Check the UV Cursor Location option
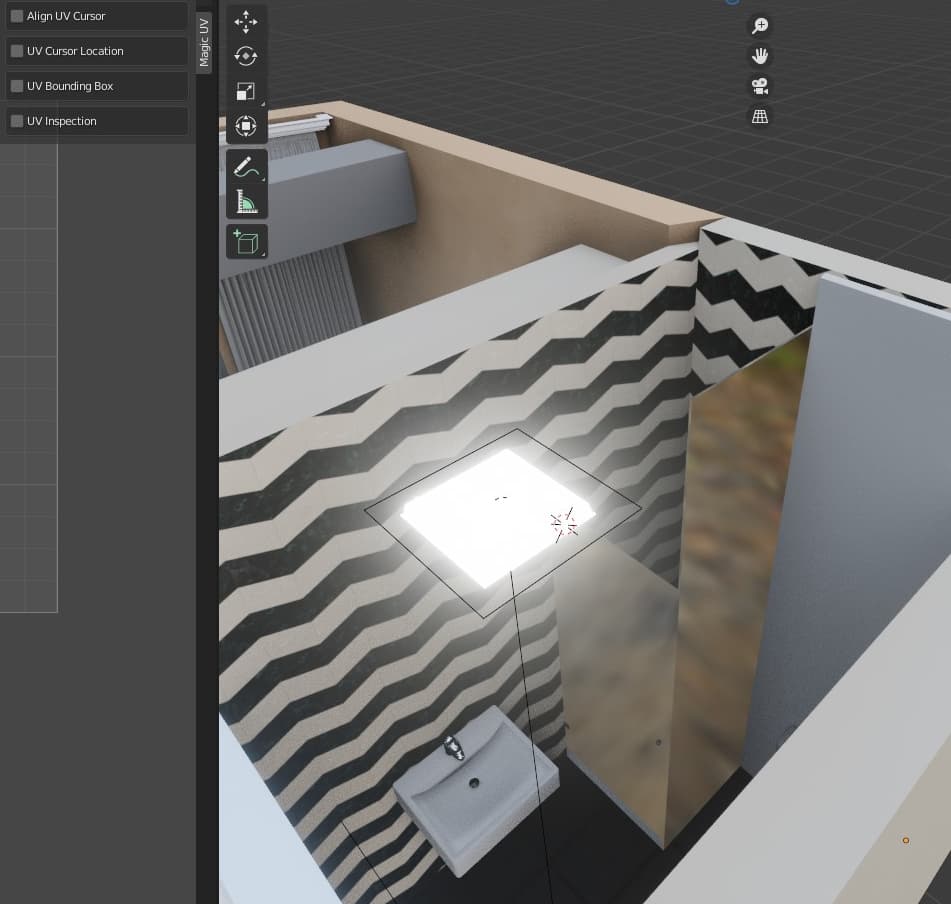 pos(17,51)
